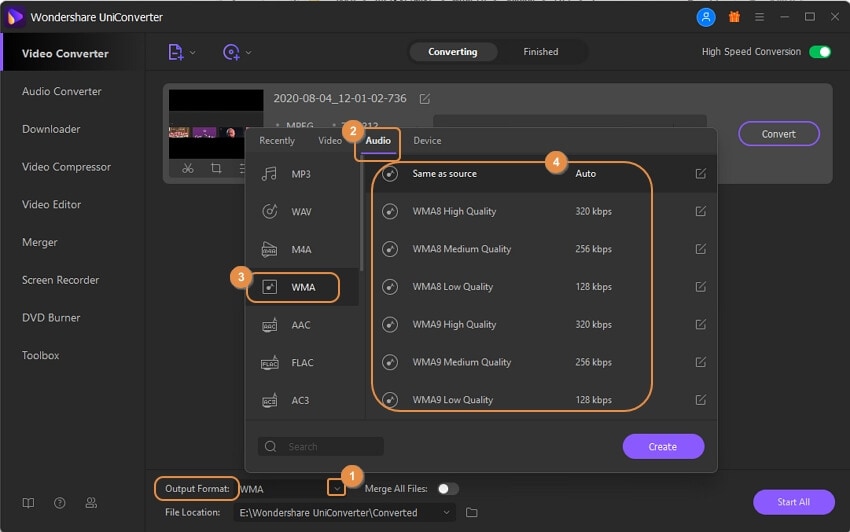The image size is (850, 532).
Task: Rename file via edit icon by filename
Action: click(425, 99)
